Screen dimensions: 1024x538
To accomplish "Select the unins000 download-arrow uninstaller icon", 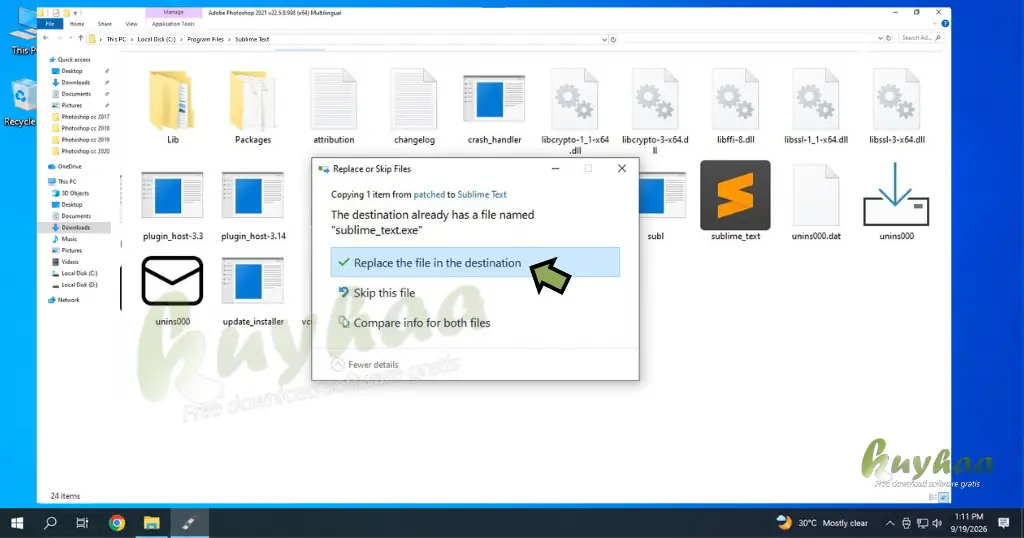I will [896, 195].
